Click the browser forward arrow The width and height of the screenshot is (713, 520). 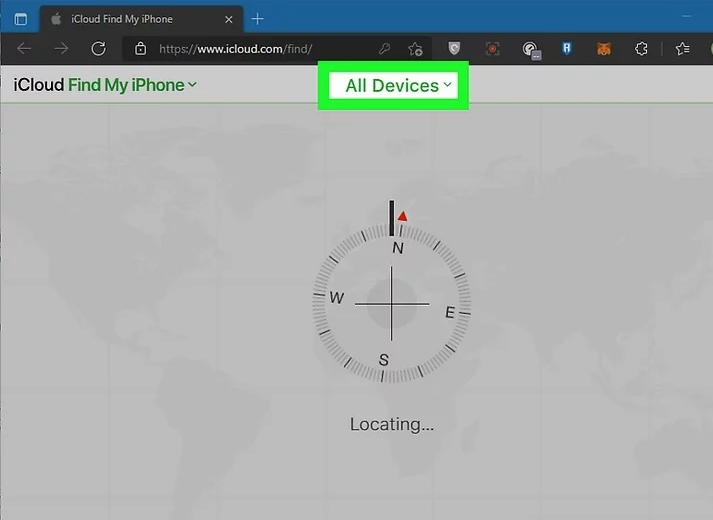[61, 48]
